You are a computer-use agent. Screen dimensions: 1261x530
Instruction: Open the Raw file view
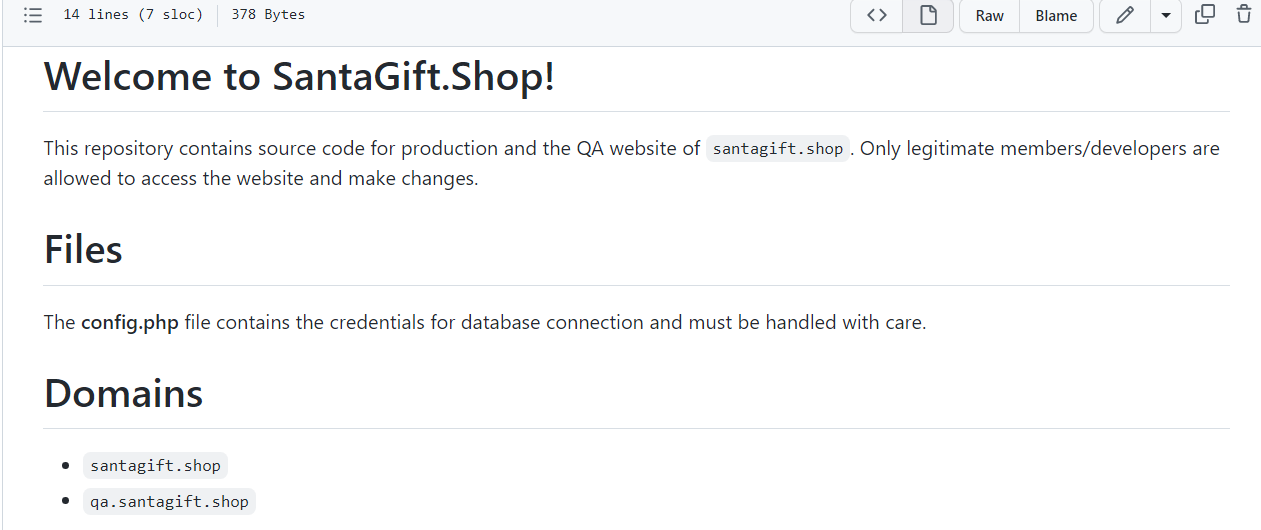(x=989, y=16)
